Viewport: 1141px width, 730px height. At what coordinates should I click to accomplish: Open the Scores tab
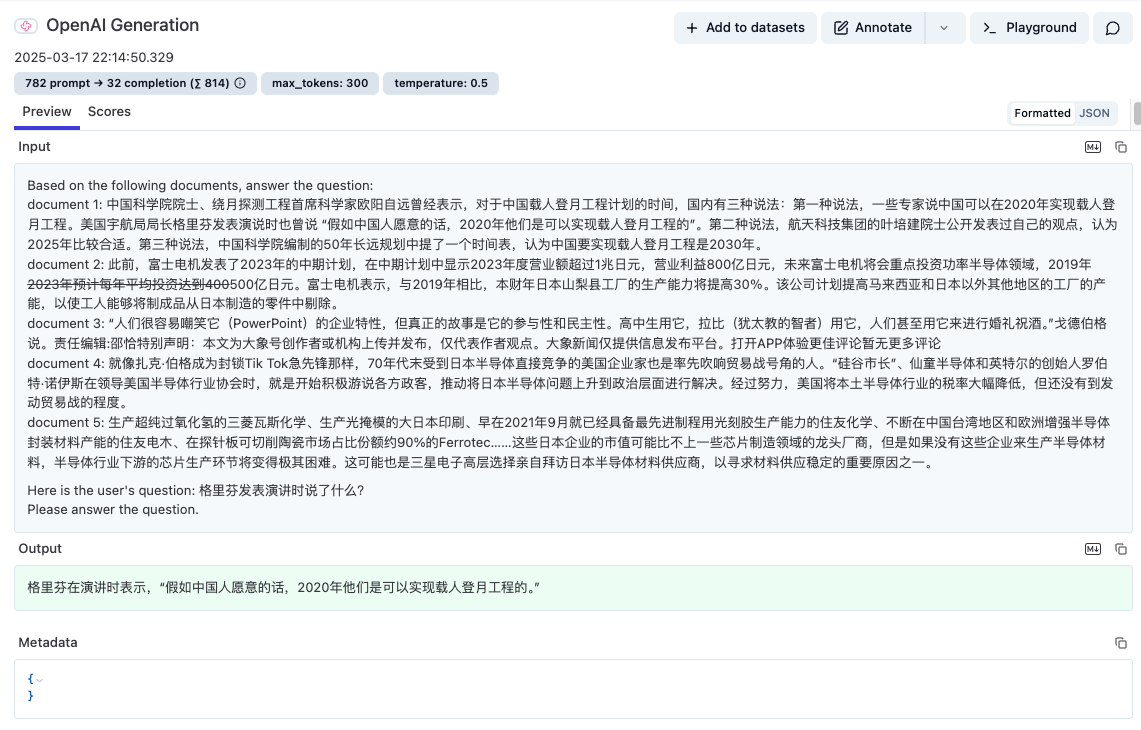pos(109,111)
